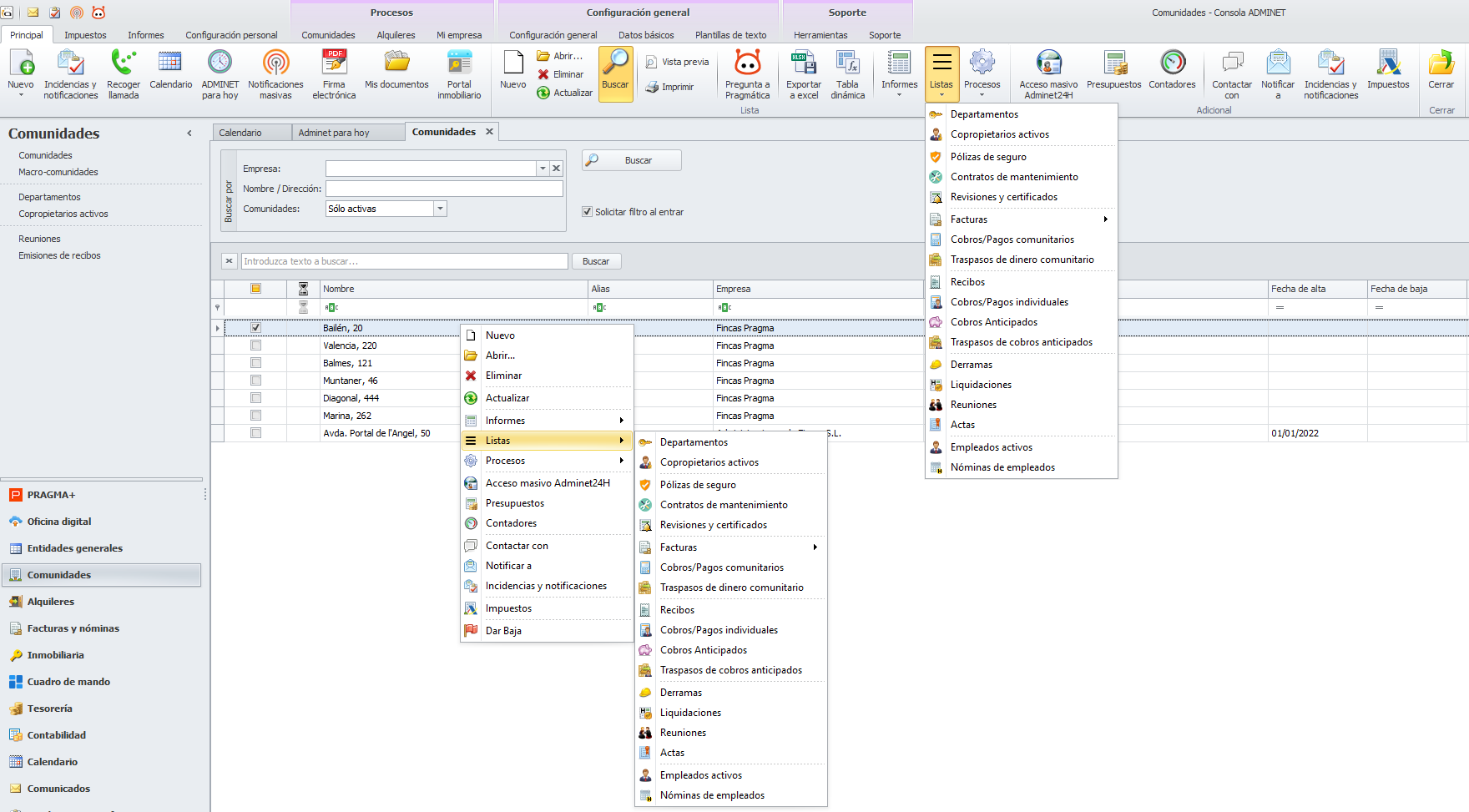Open the 'Sólo activas' Comunidades dropdown

pos(440,209)
